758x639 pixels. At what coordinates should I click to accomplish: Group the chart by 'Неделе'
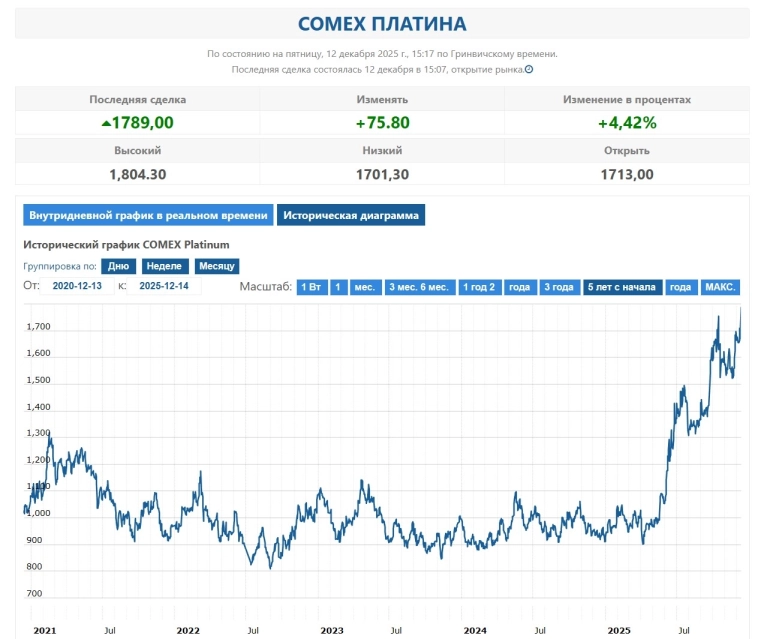(164, 266)
